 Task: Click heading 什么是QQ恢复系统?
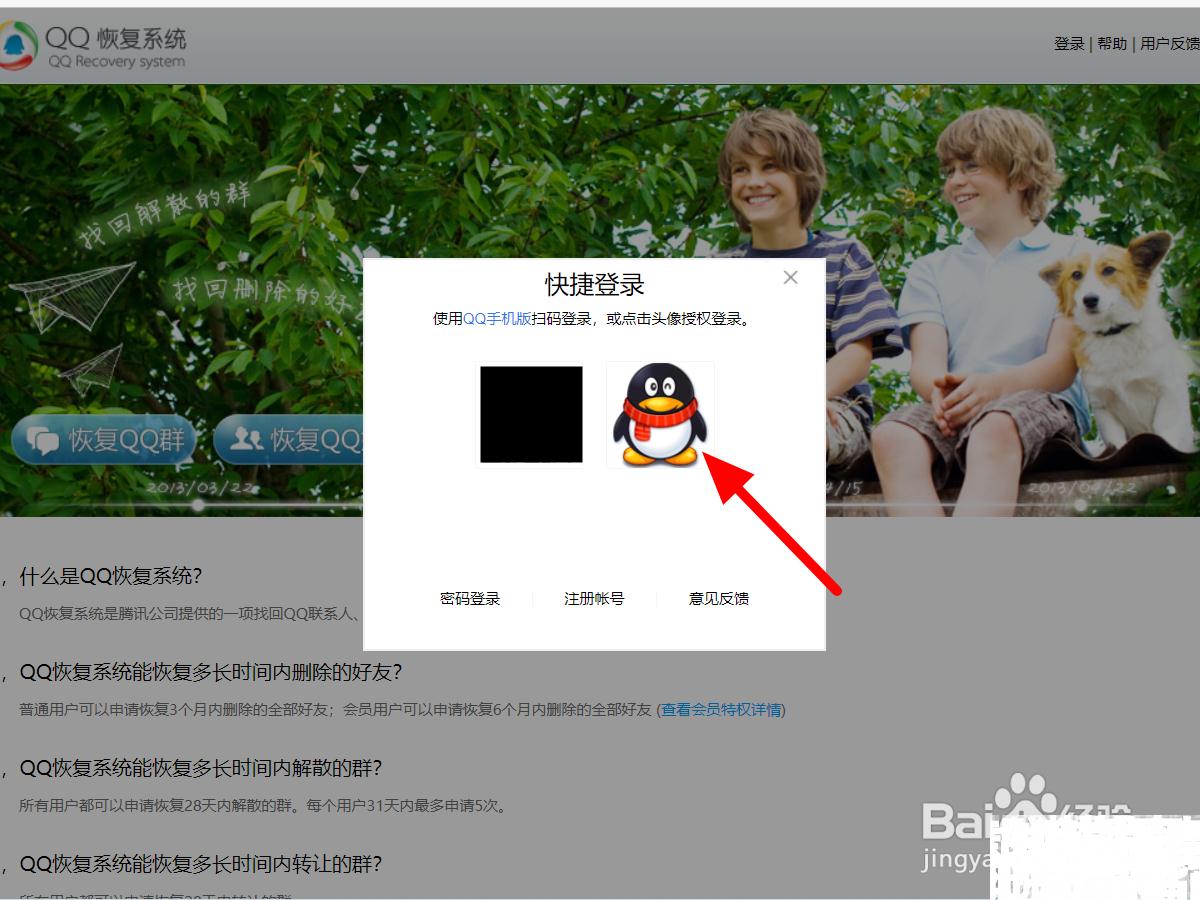coord(111,576)
